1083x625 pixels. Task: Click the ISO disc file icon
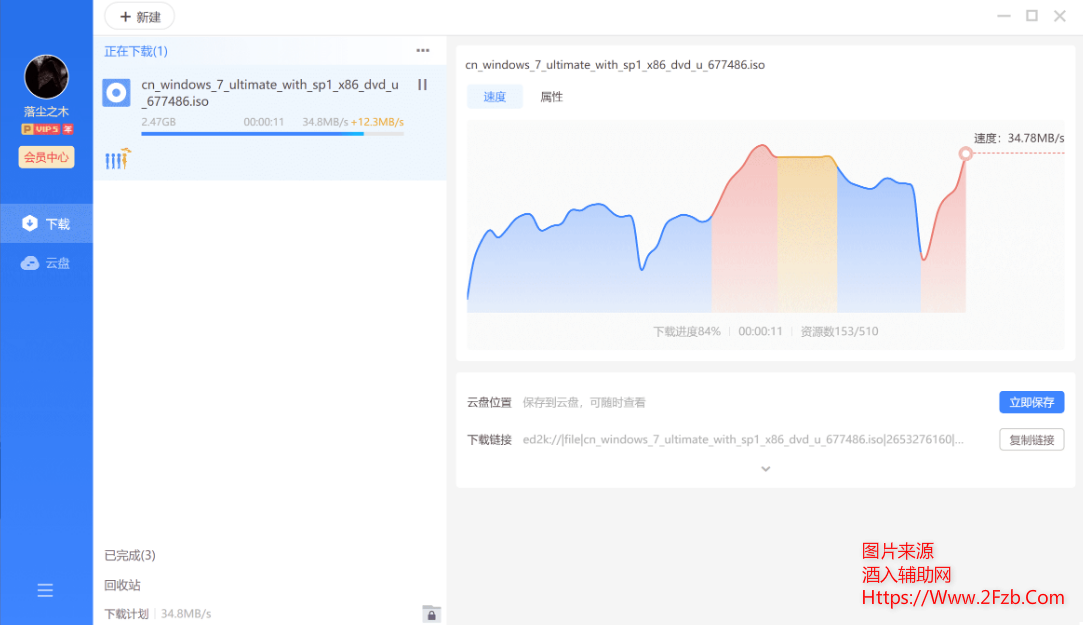coord(117,93)
